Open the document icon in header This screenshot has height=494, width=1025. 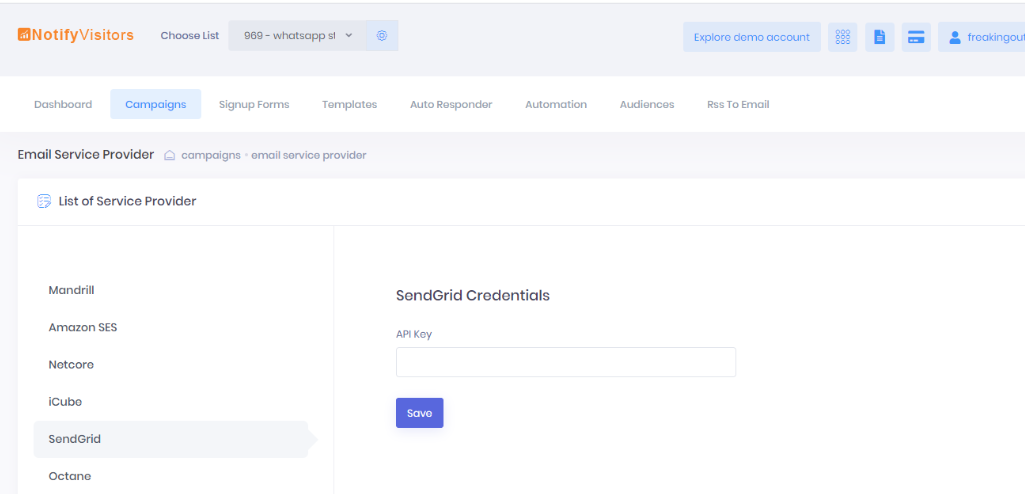880,37
